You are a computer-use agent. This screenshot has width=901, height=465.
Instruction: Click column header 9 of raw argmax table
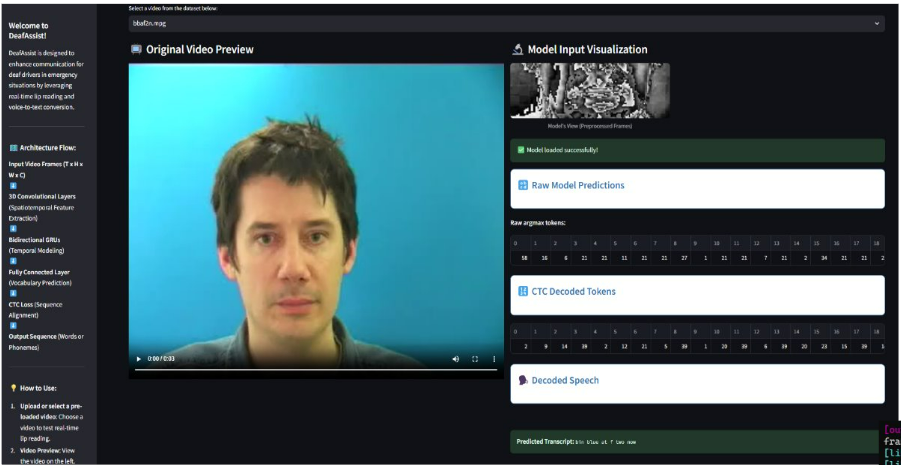point(695,243)
